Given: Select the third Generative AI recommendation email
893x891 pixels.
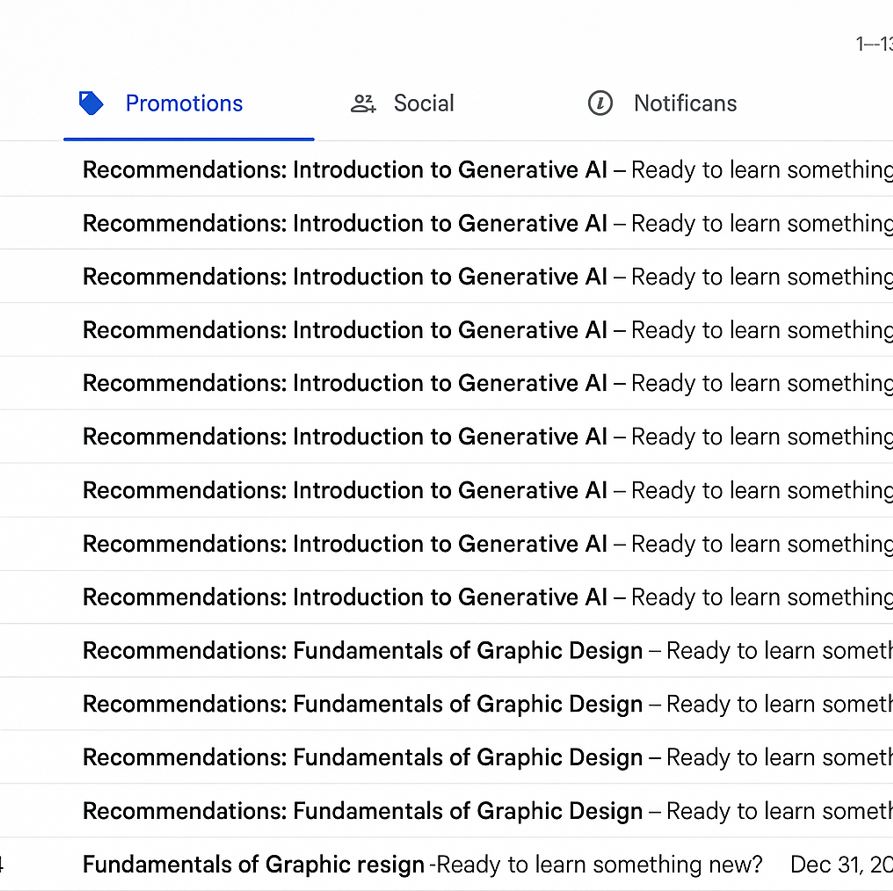Looking at the screenshot, I should tap(345, 277).
